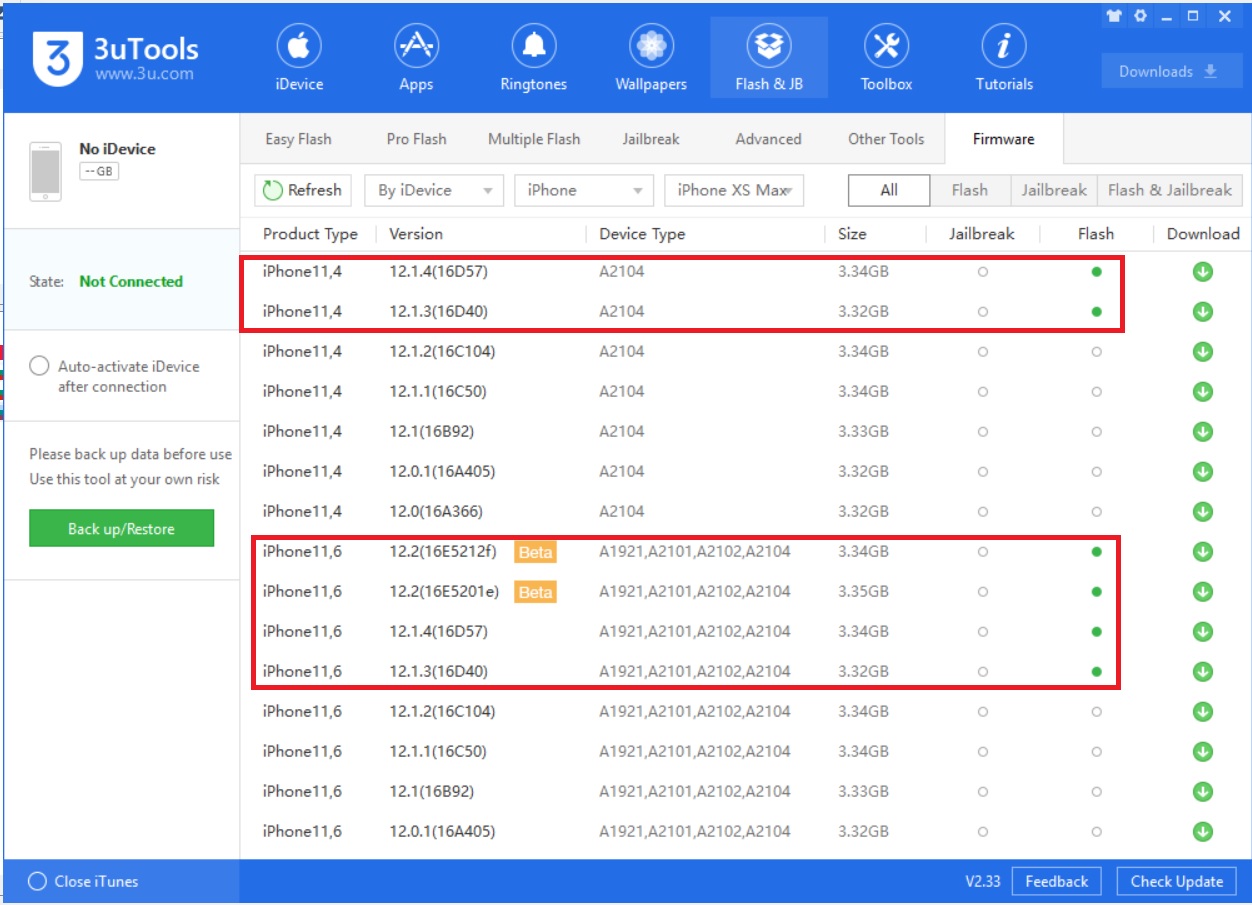Image resolution: width=1252 pixels, height=905 pixels.
Task: Select Flash indicator for iPhone11,6 12.2(16E5212f)
Action: [1097, 551]
